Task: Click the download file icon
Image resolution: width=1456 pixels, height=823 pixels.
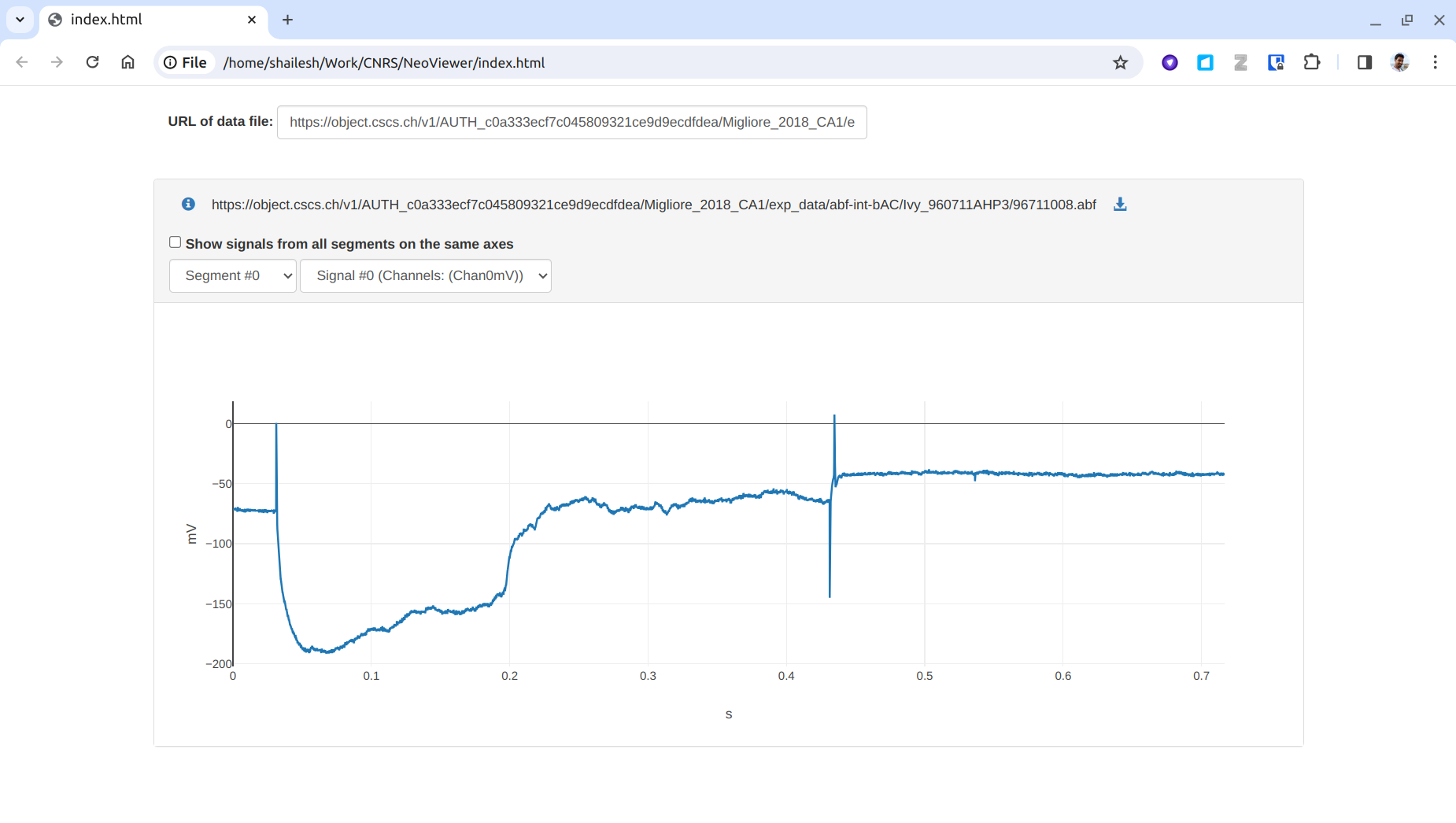Action: coord(1120,205)
